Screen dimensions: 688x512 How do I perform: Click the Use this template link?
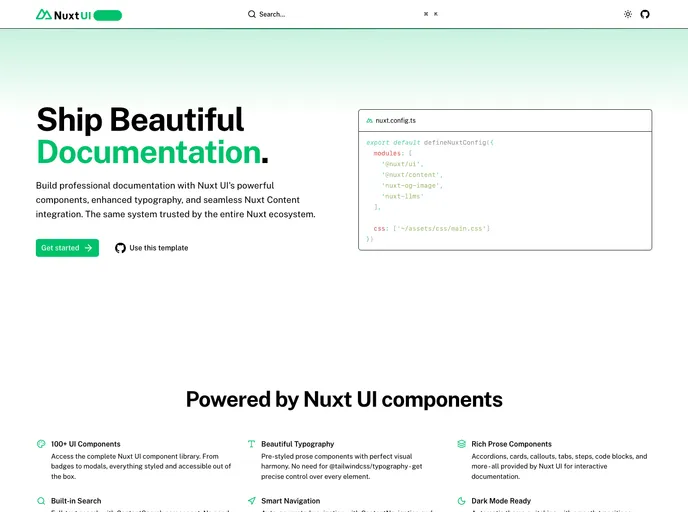151,248
